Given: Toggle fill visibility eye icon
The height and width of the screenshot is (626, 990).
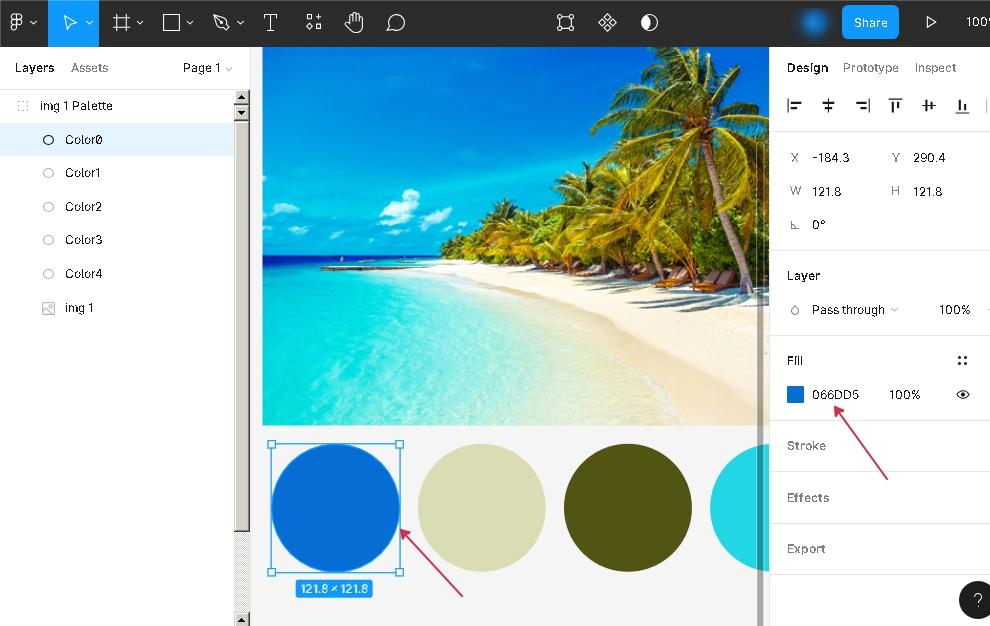Looking at the screenshot, I should coord(962,395).
